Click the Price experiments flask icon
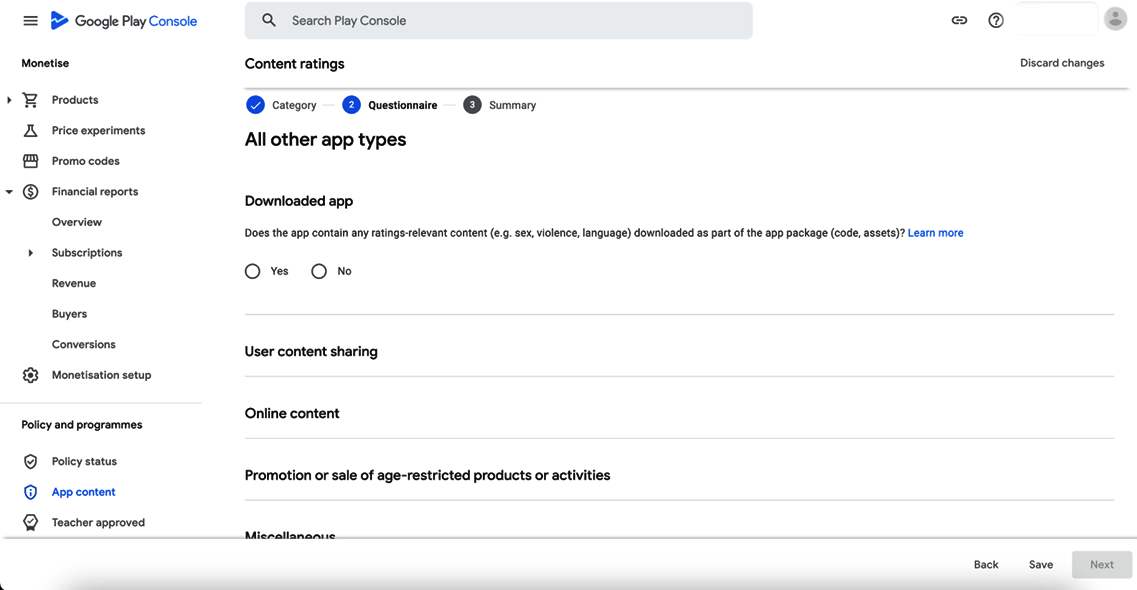The image size is (1137, 590). click(x=31, y=131)
